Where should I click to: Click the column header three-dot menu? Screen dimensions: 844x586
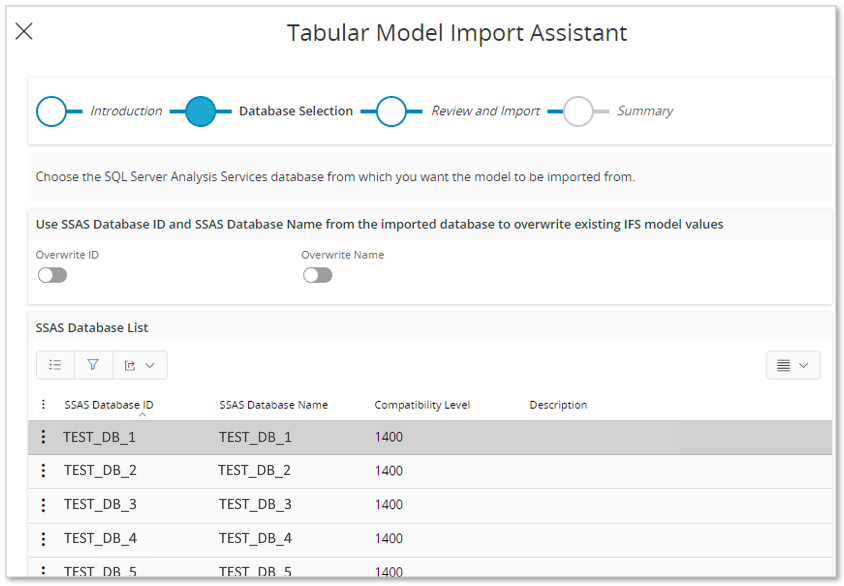coord(43,405)
